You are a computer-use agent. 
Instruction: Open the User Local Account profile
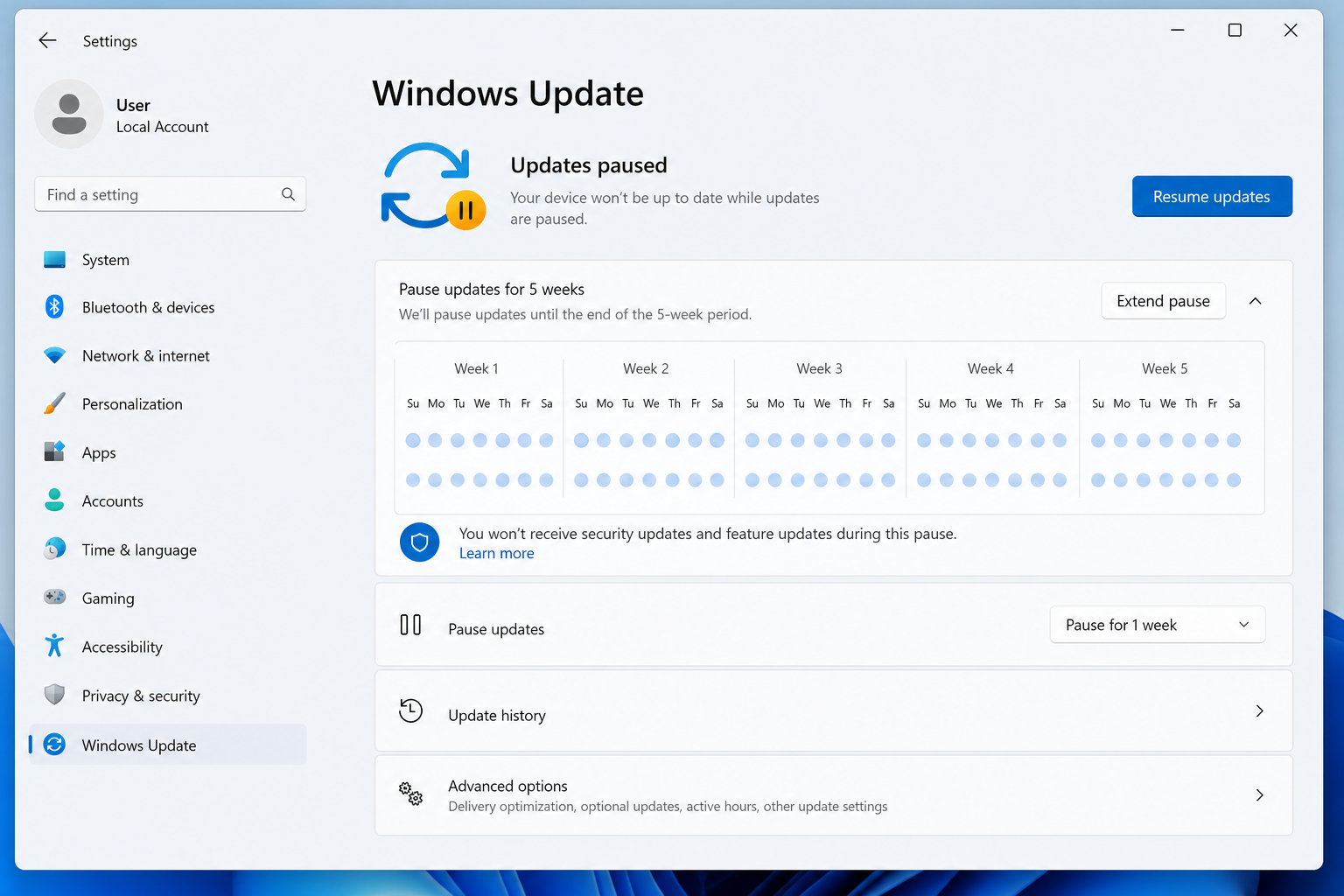click(122, 115)
